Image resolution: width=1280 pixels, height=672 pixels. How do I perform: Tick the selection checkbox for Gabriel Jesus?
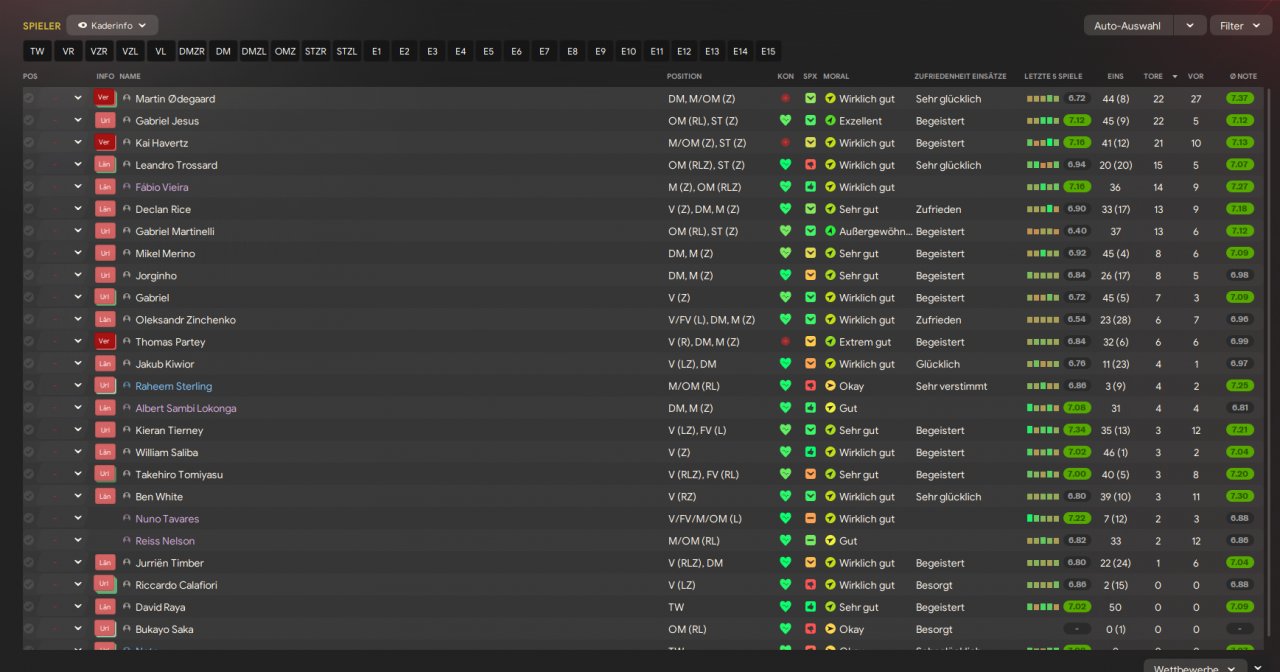pos(29,120)
